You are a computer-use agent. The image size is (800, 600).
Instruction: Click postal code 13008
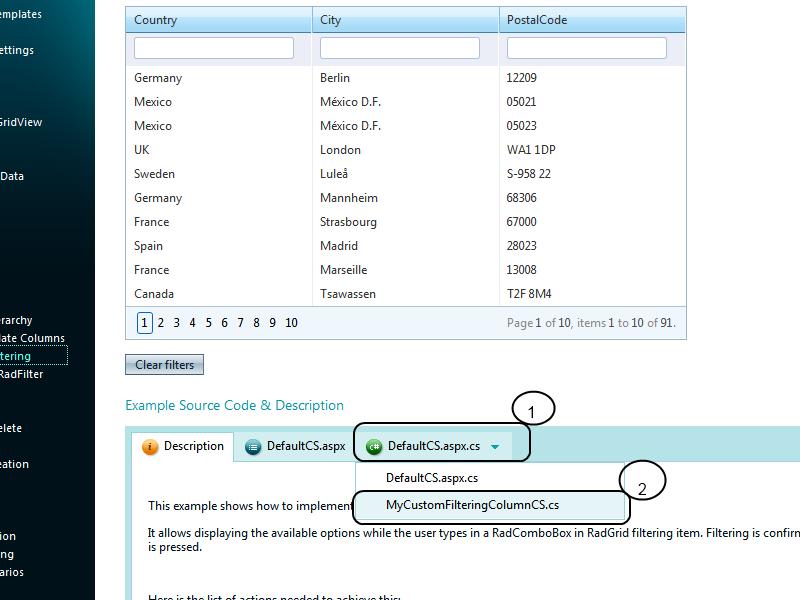click(521, 270)
